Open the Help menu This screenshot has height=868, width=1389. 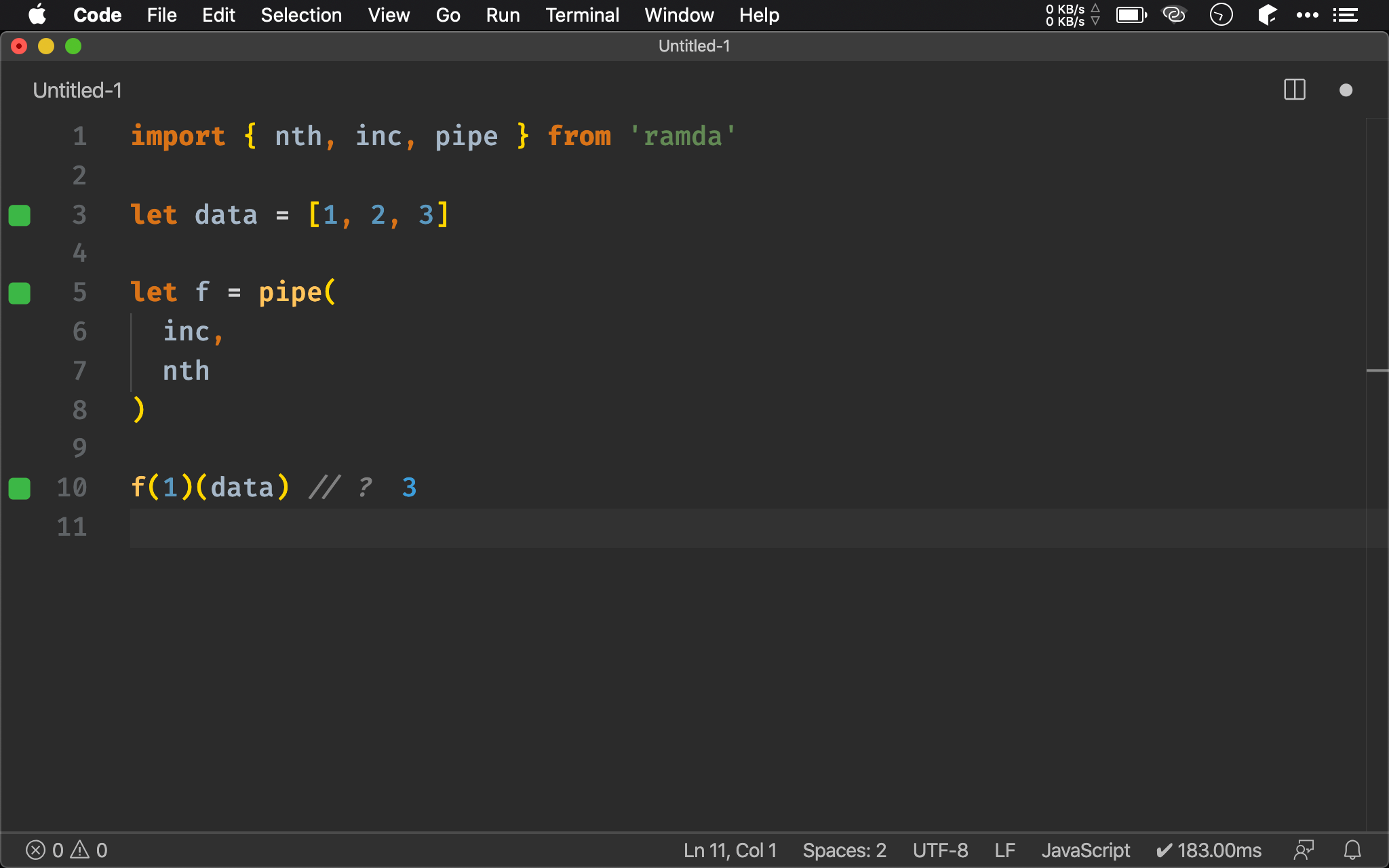tap(759, 15)
